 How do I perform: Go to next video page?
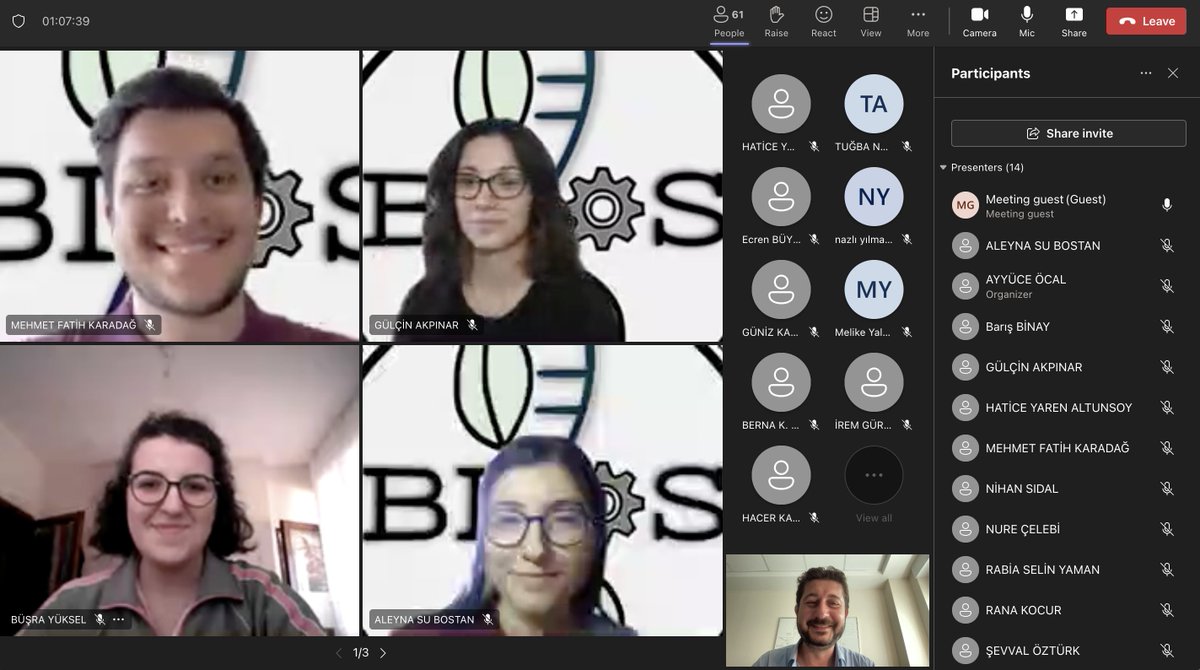382,653
